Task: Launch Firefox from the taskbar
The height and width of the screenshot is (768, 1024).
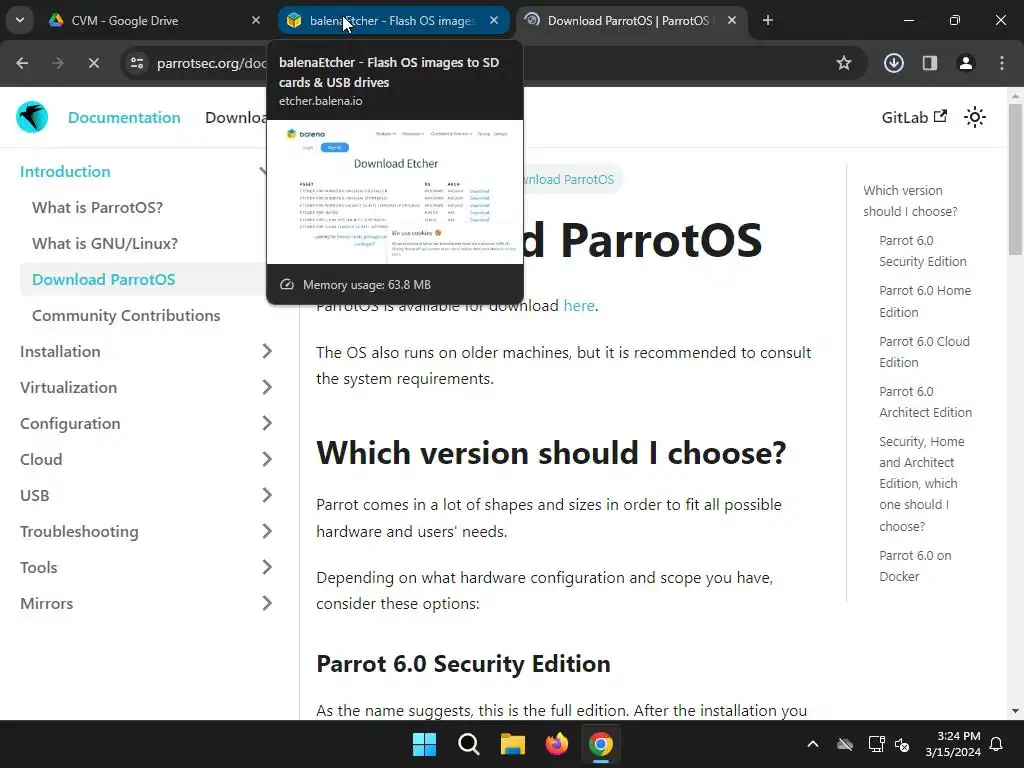Action: pos(556,744)
